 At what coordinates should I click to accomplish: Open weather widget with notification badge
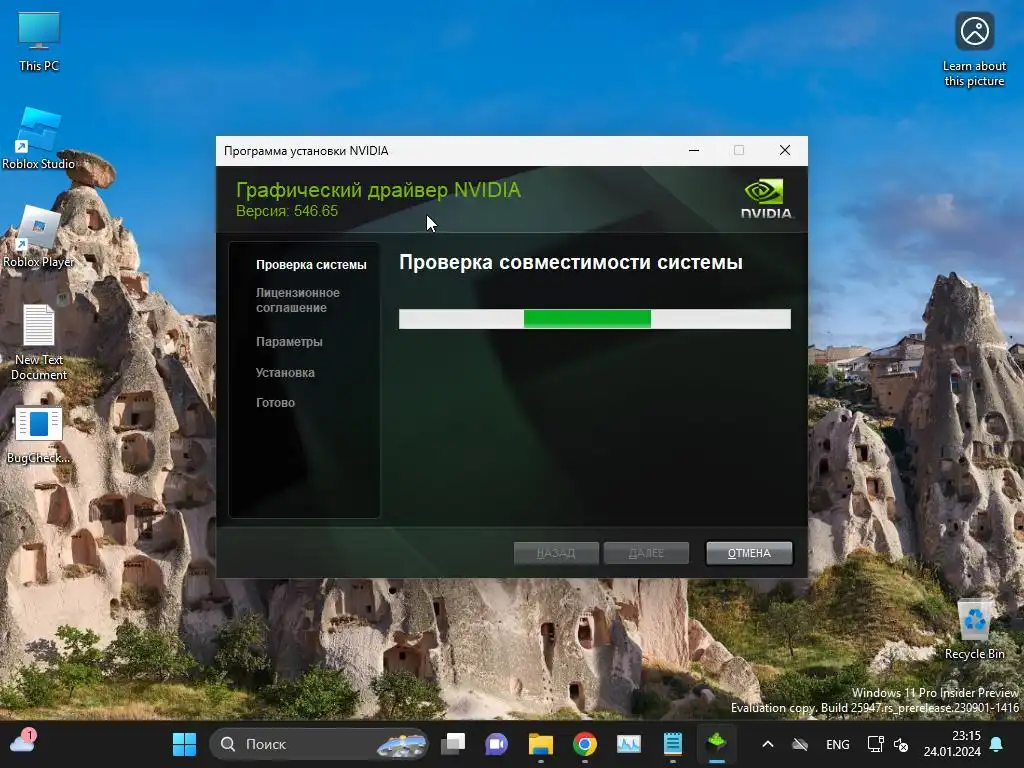point(23,743)
